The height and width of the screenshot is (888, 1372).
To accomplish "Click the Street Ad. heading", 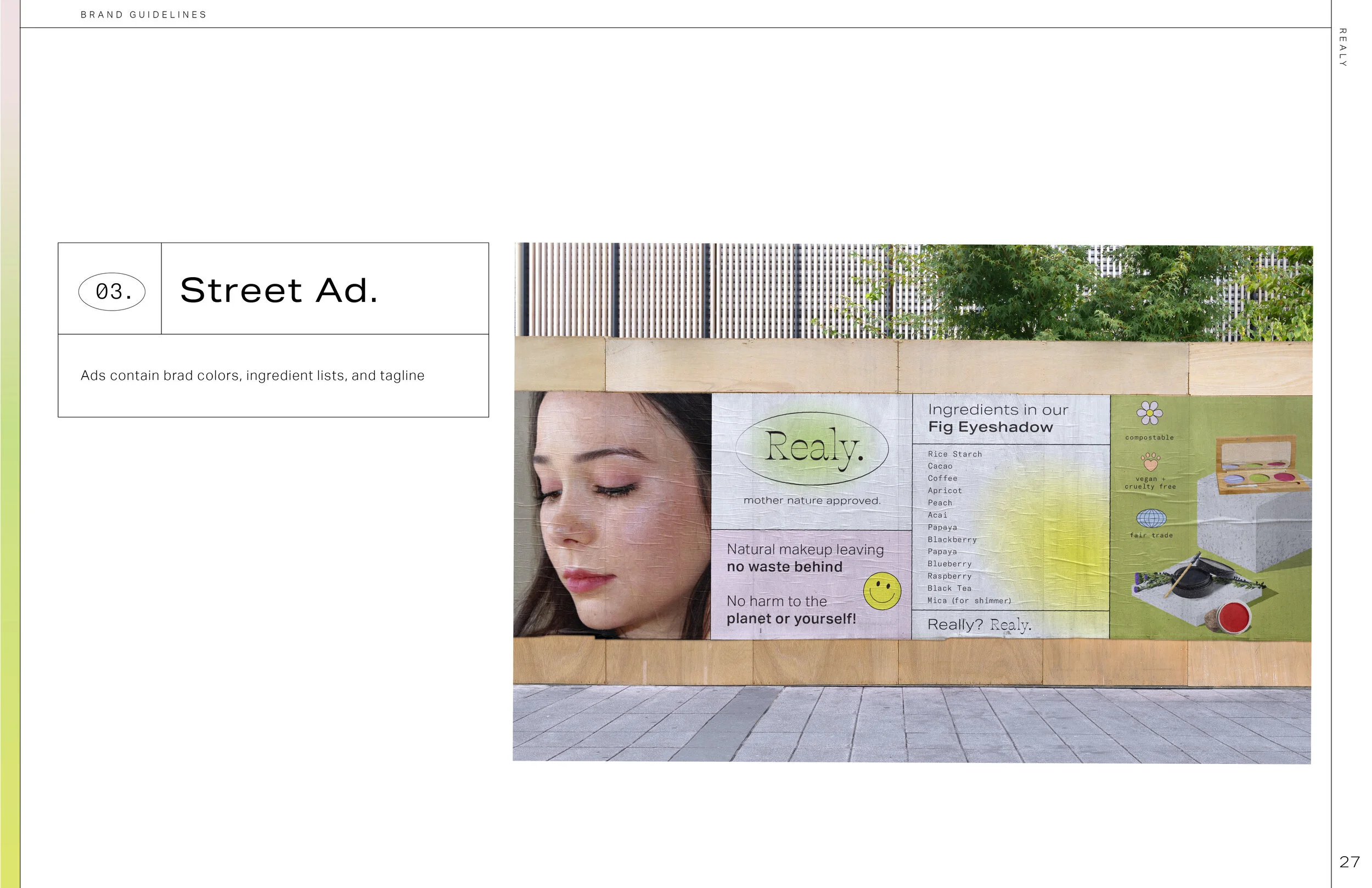I will coord(279,290).
